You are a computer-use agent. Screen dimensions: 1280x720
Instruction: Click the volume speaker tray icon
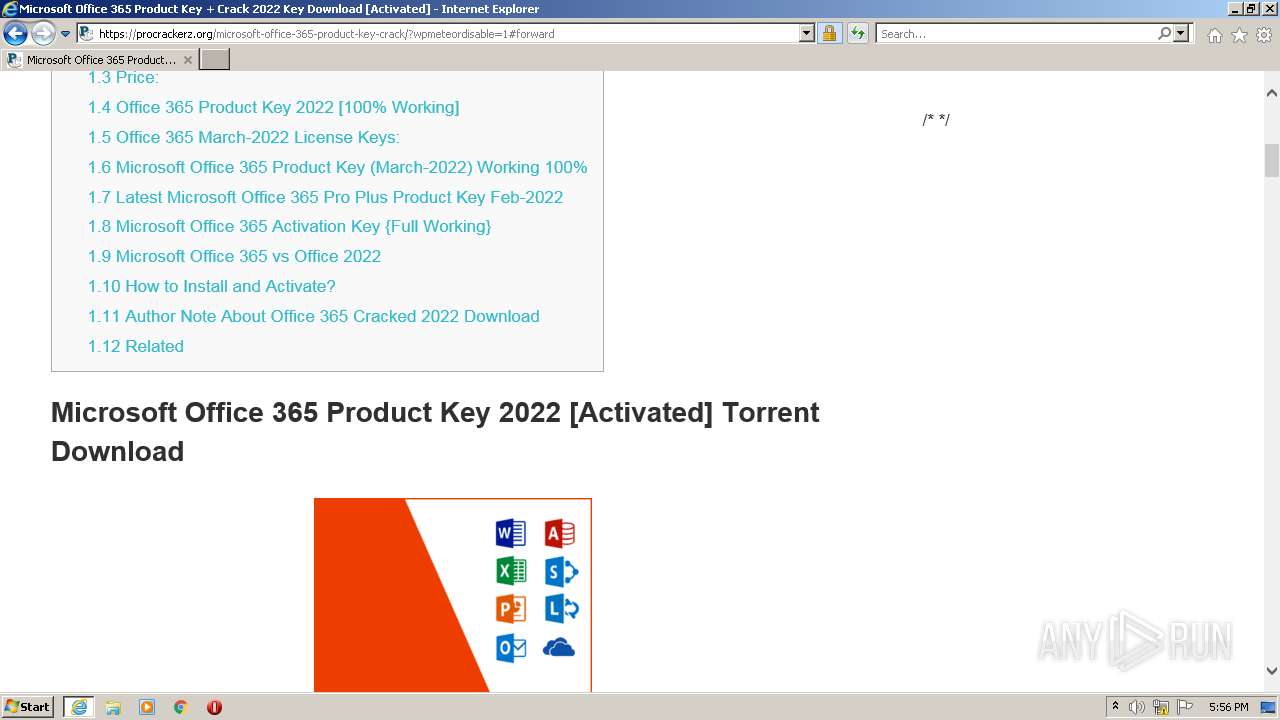pos(1137,707)
